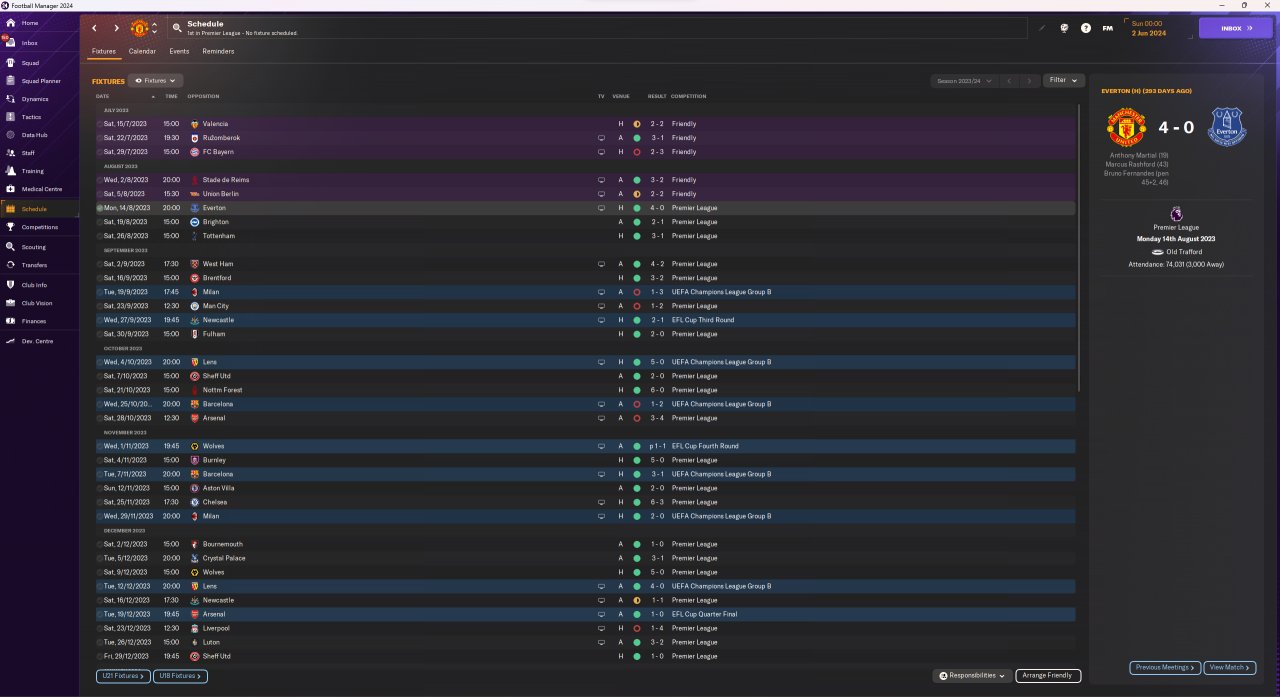Click the Manchester United club badge in header
Viewport: 1280px width, 697px height.
pyautogui.click(x=140, y=28)
